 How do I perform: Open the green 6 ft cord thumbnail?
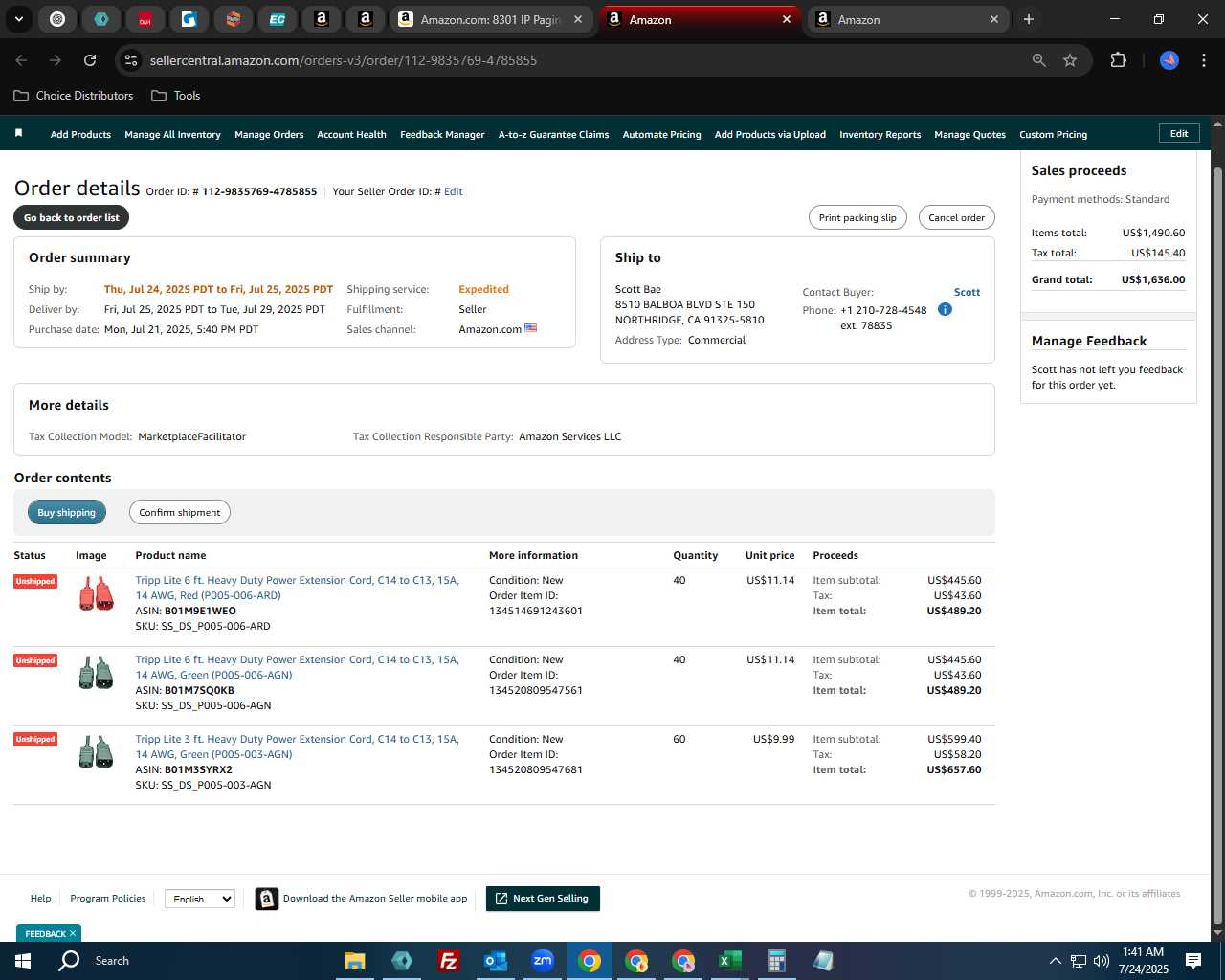96,673
